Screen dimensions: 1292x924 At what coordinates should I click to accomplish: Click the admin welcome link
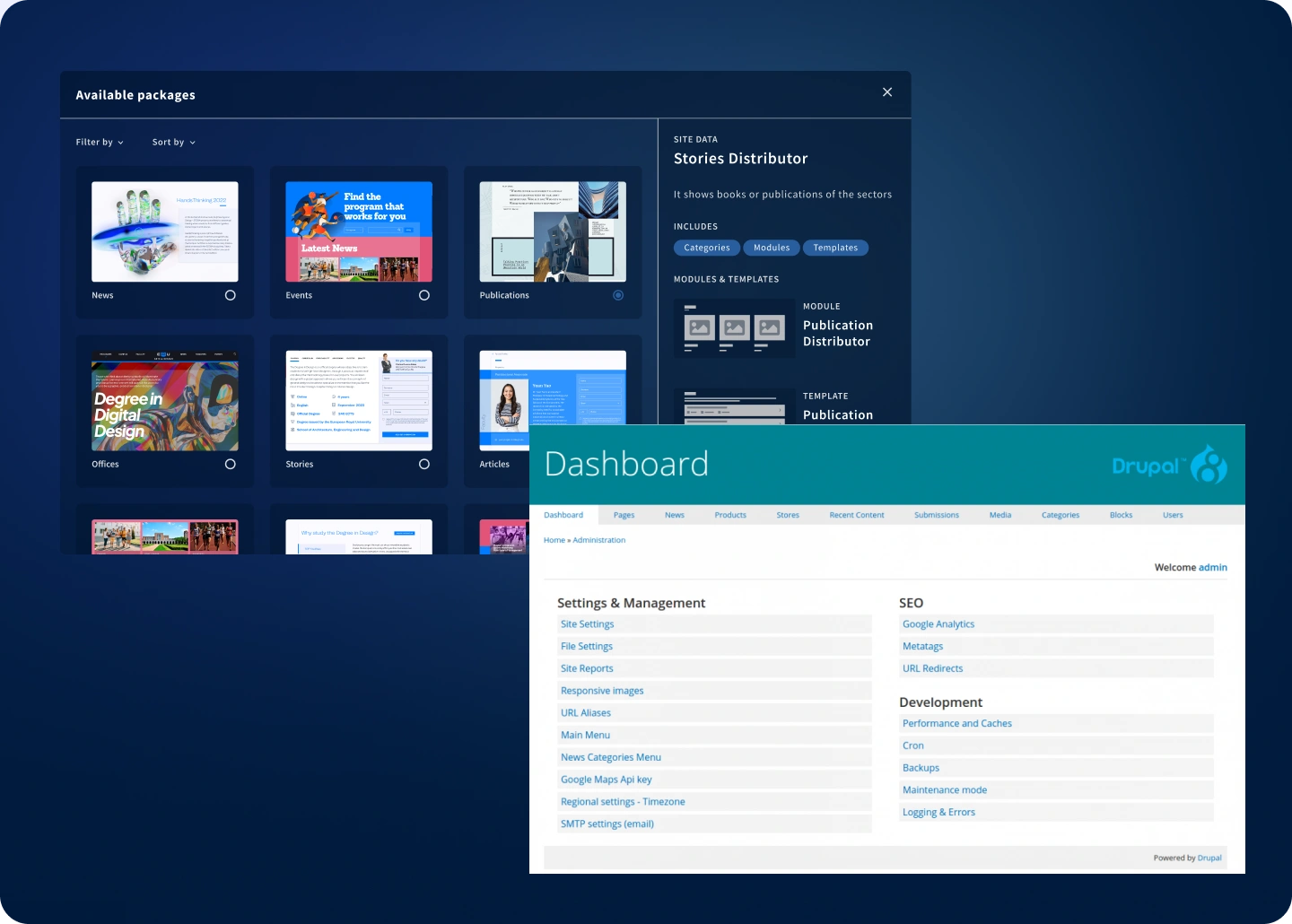pos(1212,567)
